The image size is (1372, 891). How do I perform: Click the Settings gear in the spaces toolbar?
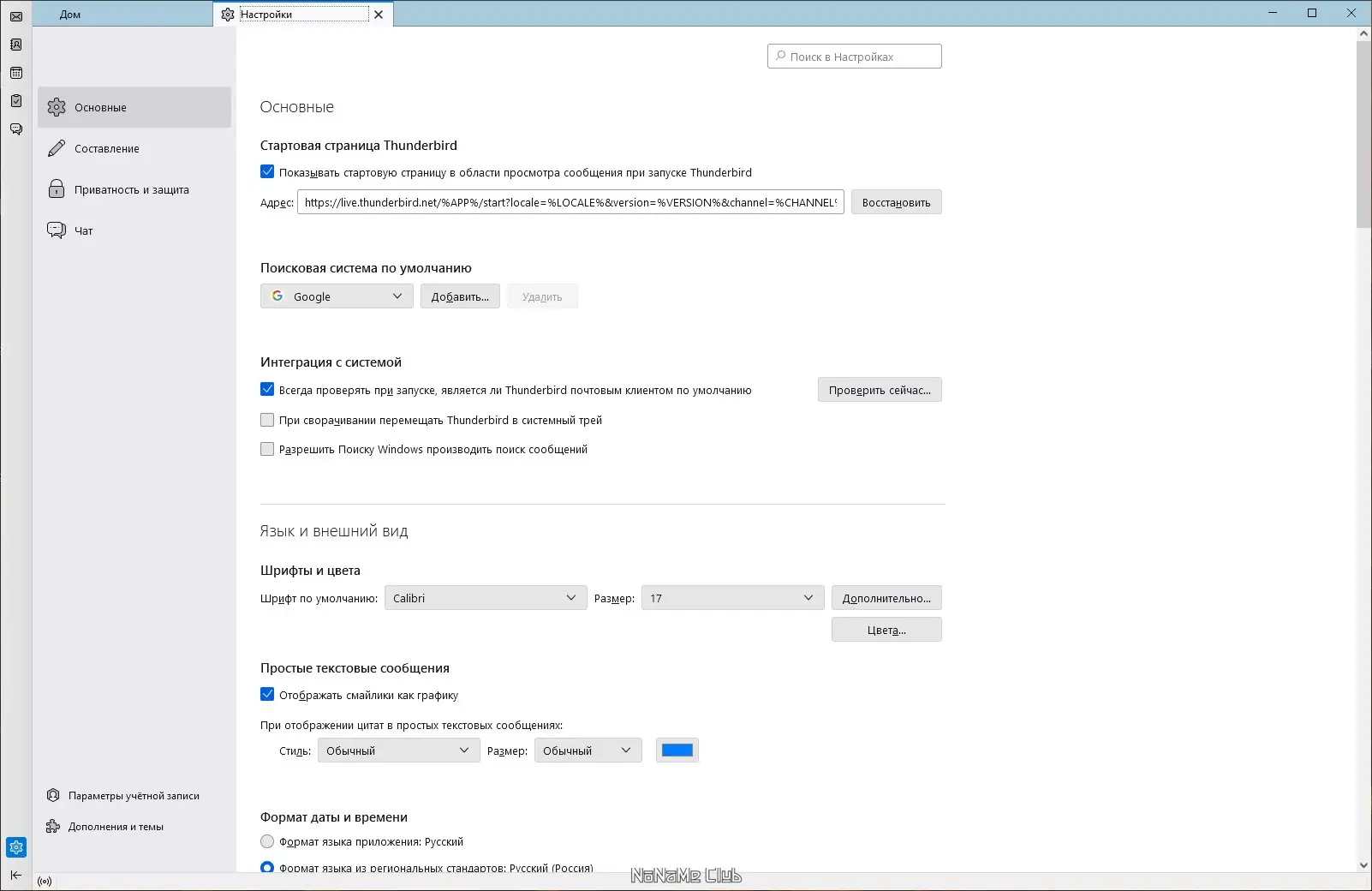(16, 847)
